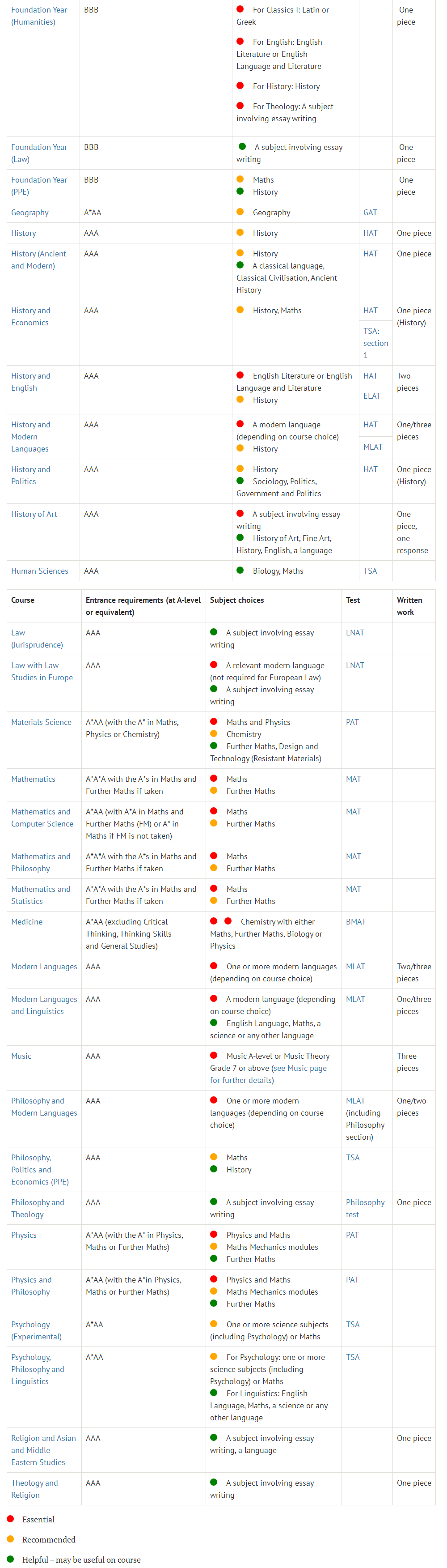The height and width of the screenshot is (1568, 447).
Task: Click the ELAT test link
Action: [371, 396]
